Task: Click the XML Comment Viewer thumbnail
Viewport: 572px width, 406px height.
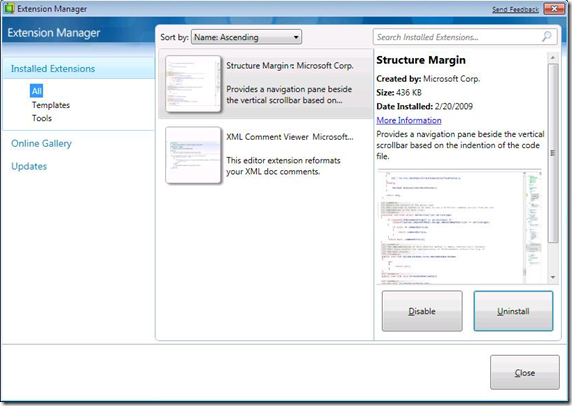Action: (x=193, y=155)
